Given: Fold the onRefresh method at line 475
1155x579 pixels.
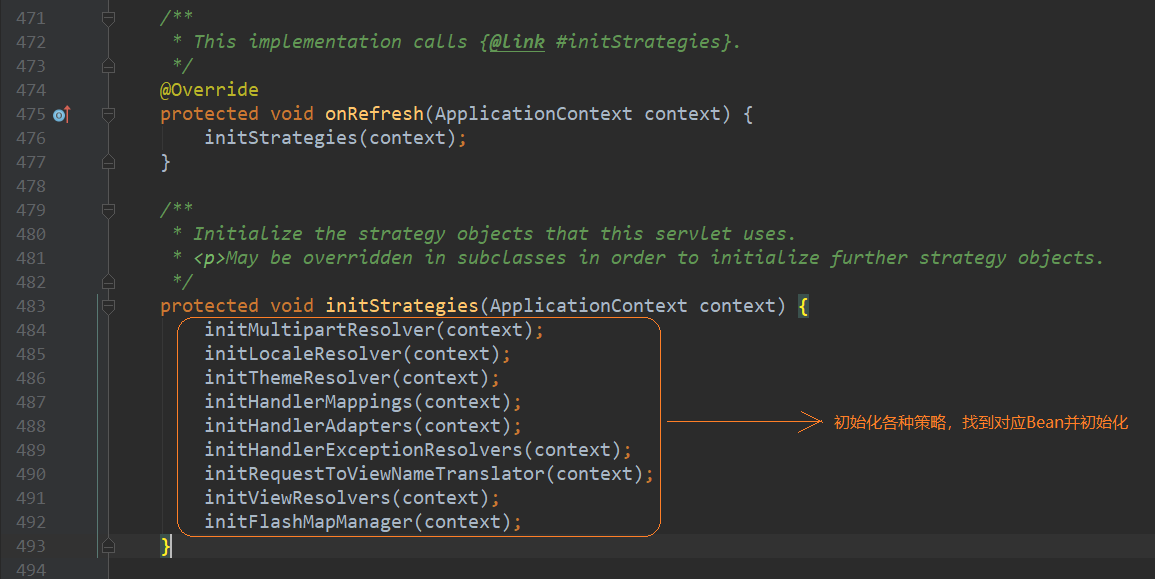Looking at the screenshot, I should pyautogui.click(x=109, y=114).
